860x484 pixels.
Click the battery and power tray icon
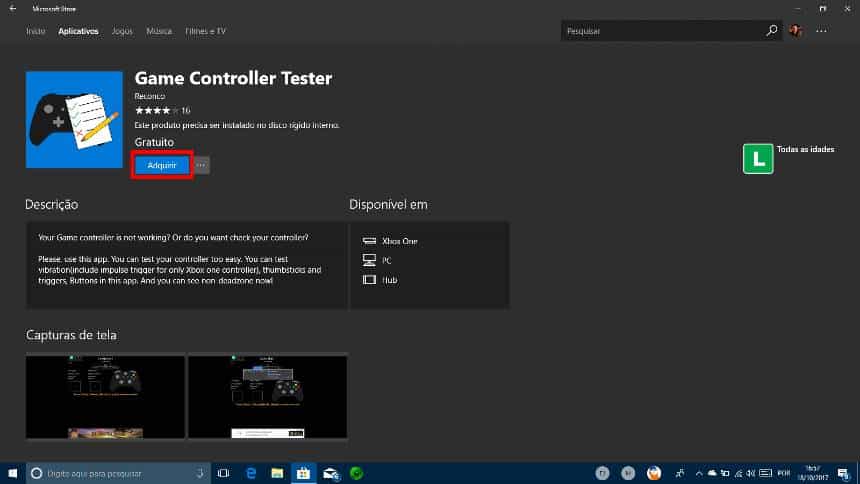[725, 473]
